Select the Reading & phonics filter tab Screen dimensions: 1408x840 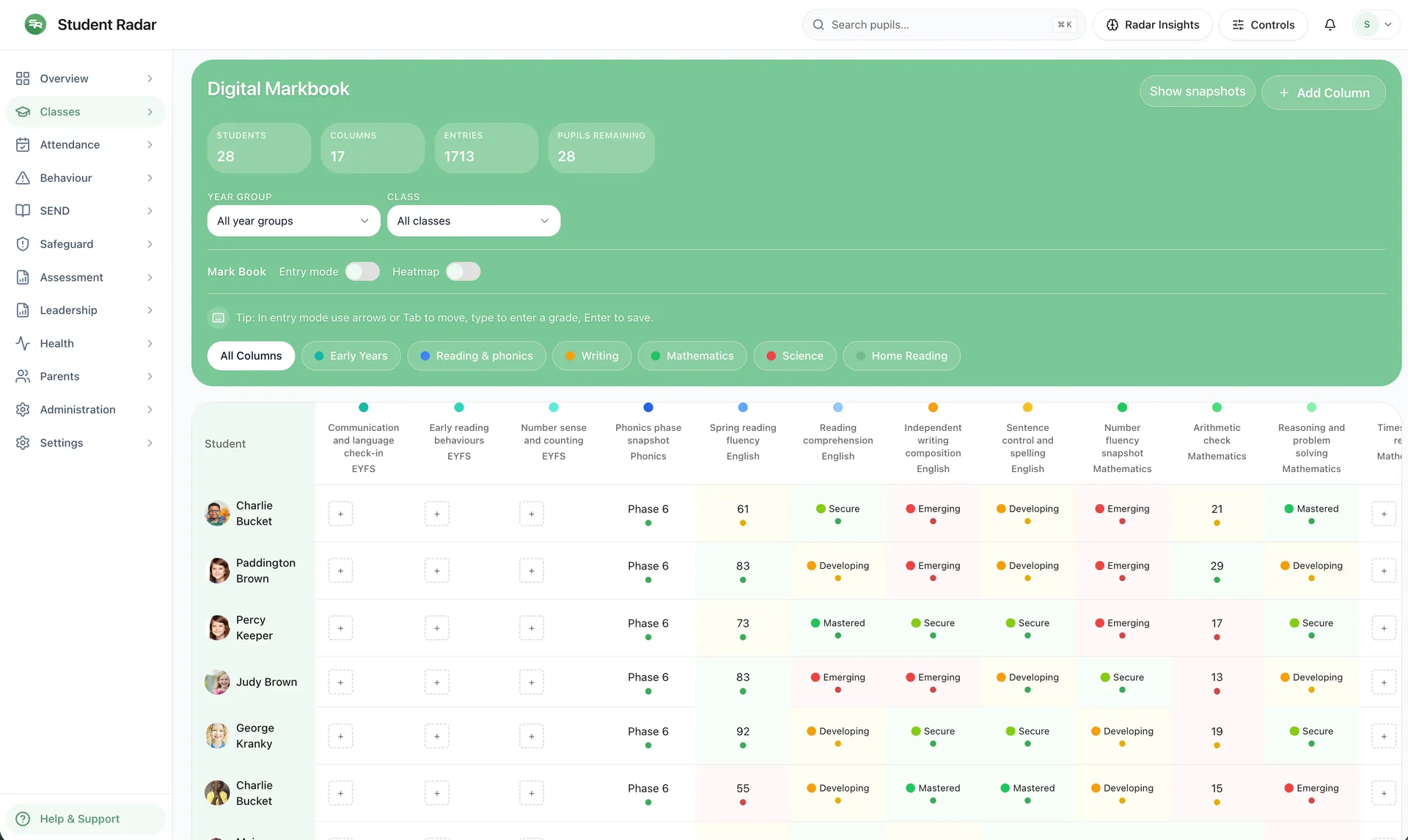[x=477, y=355]
